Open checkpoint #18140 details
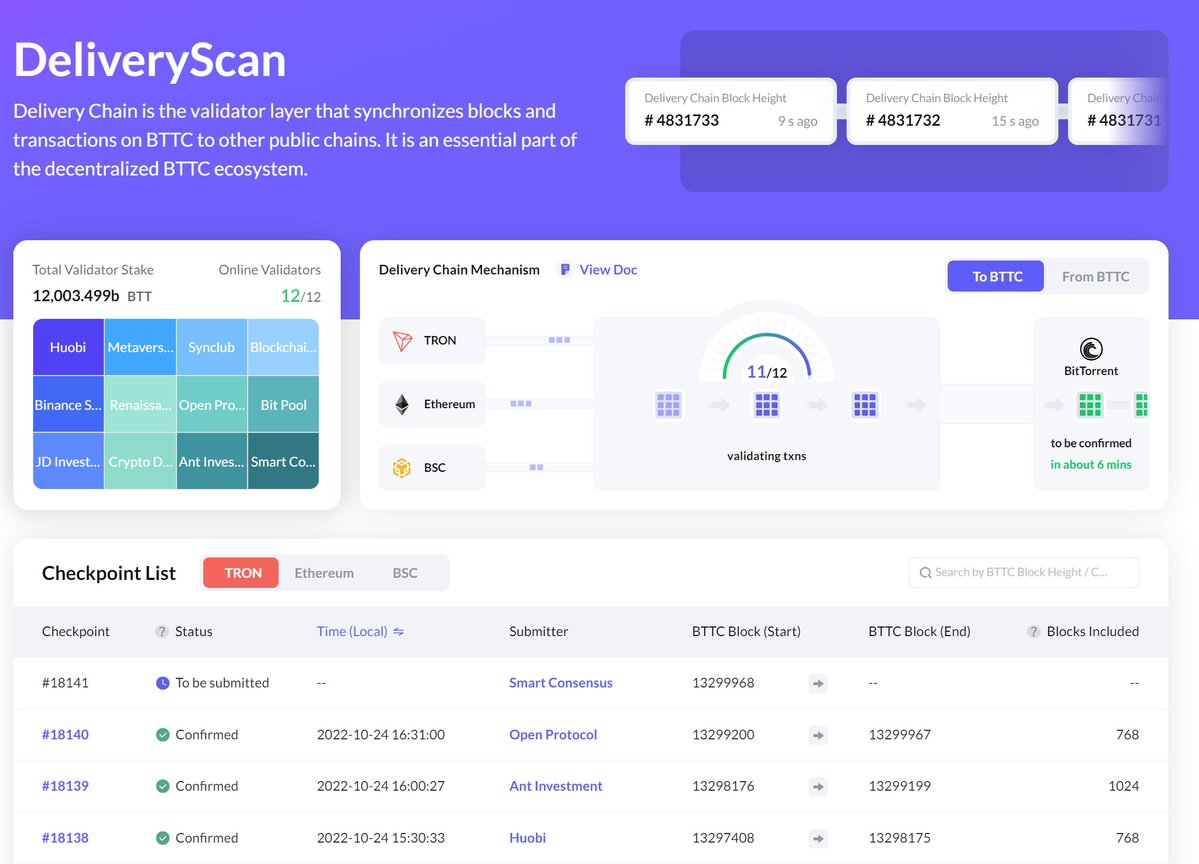1199x864 pixels. [x=65, y=735]
